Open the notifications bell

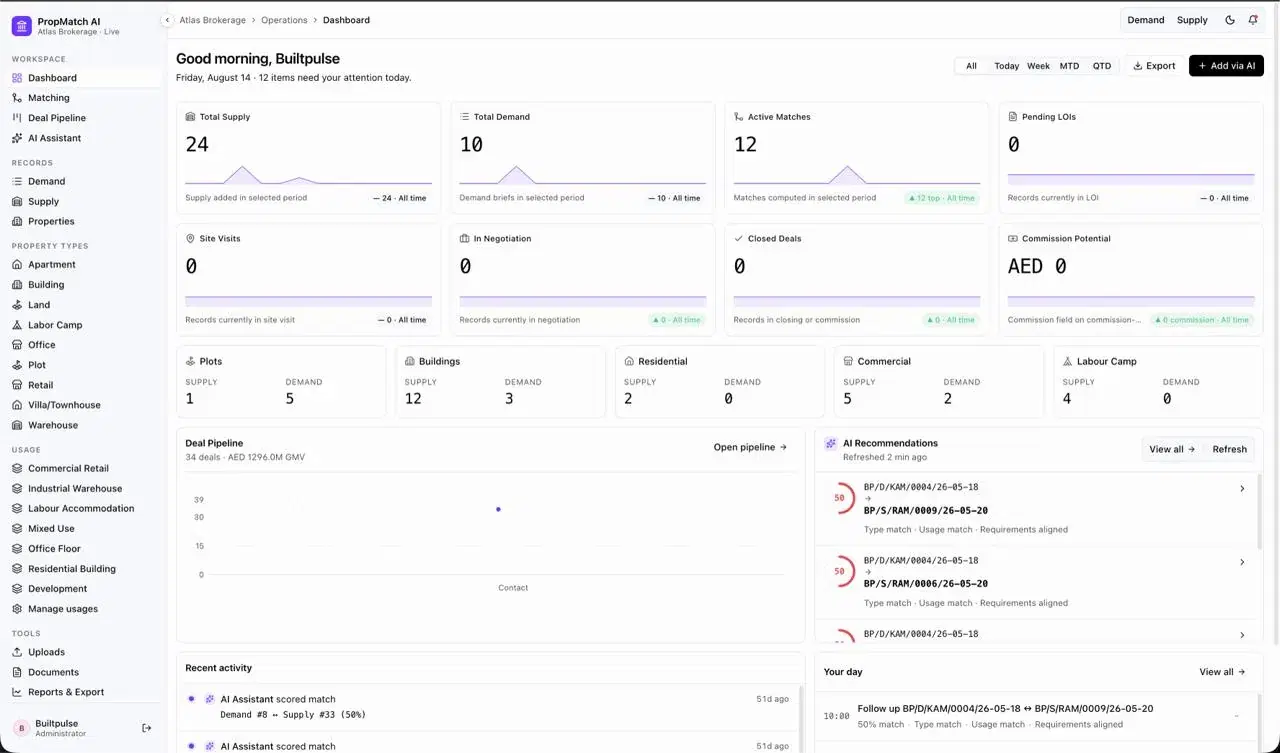click(x=1254, y=20)
